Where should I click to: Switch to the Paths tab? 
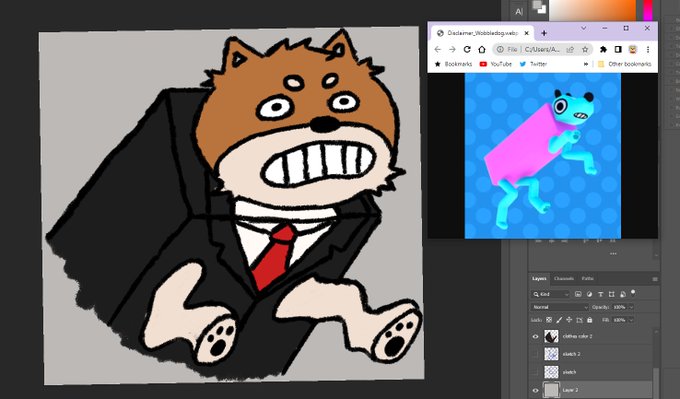pyautogui.click(x=588, y=278)
